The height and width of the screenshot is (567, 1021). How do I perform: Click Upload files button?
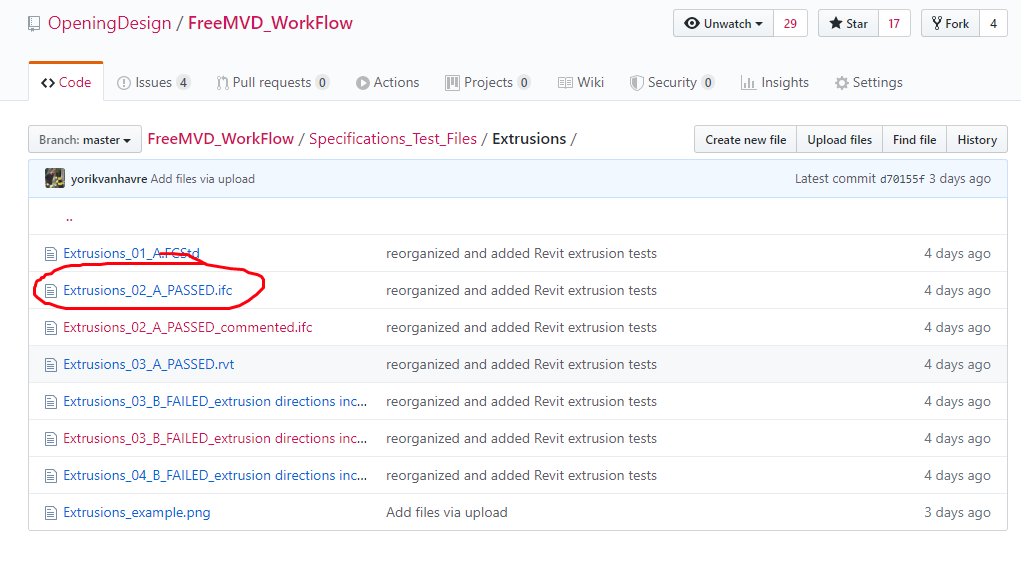pos(839,139)
